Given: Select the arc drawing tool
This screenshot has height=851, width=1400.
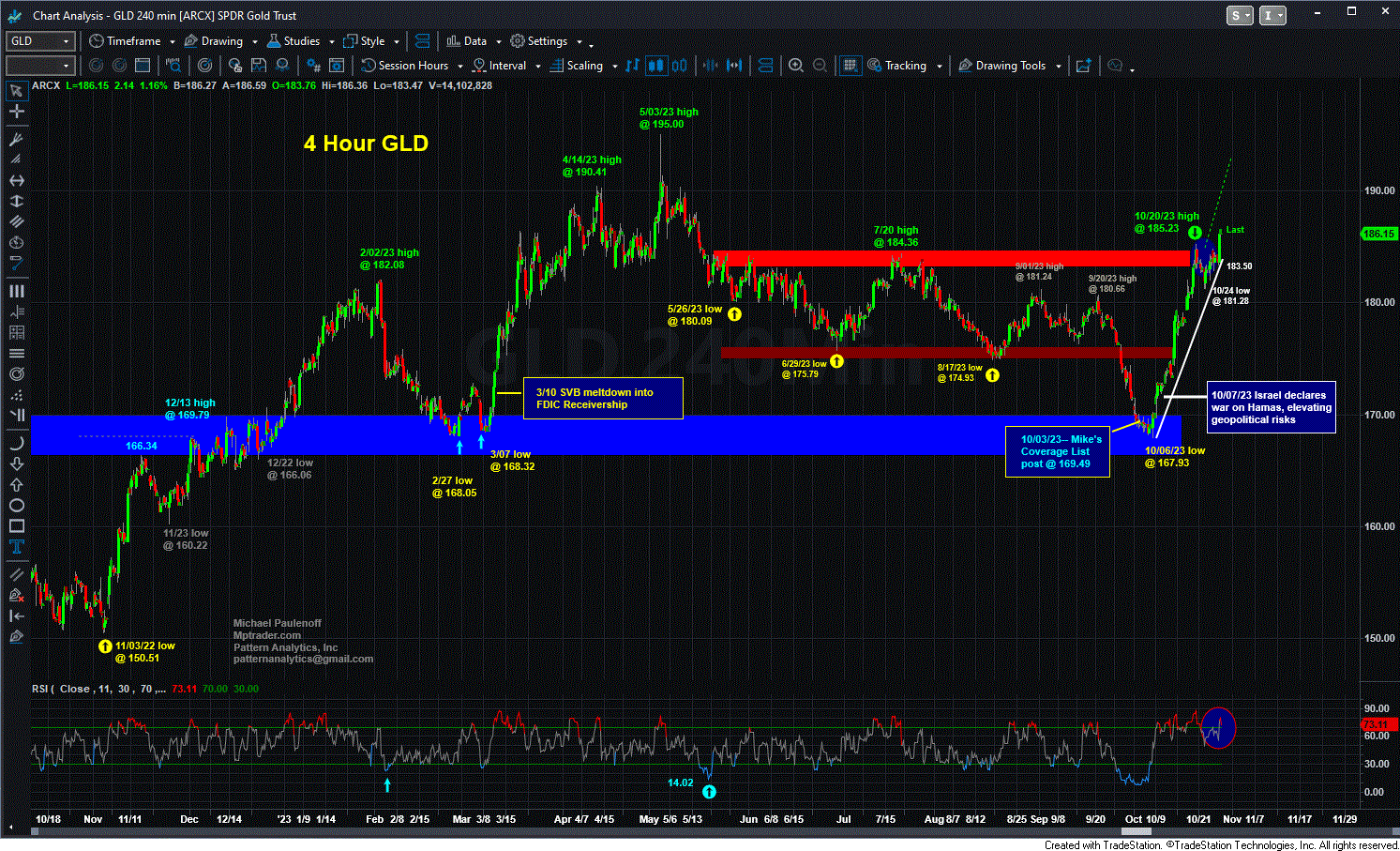Looking at the screenshot, I should [16, 443].
